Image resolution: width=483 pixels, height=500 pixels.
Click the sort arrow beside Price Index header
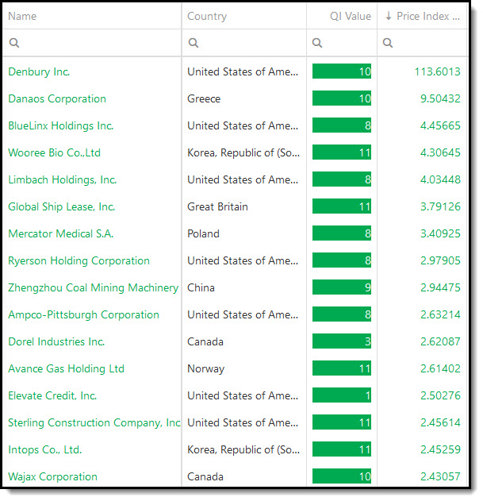tap(388, 16)
